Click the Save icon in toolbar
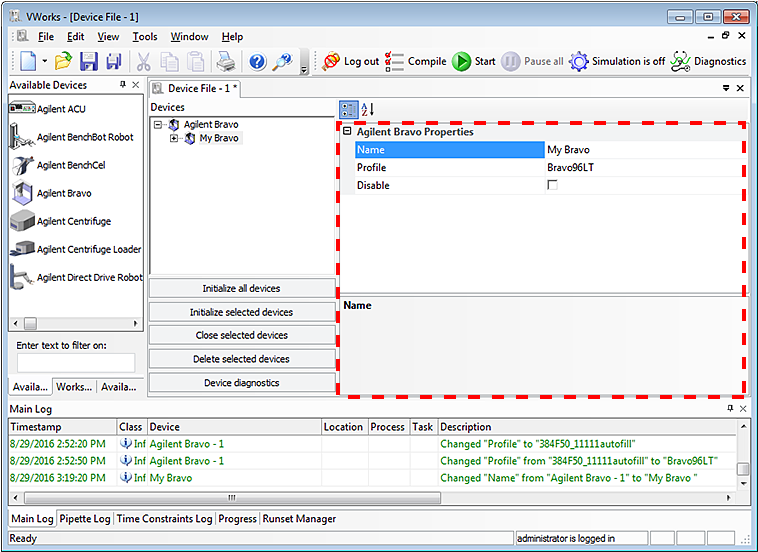Image resolution: width=758 pixels, height=552 pixels. tap(88, 62)
